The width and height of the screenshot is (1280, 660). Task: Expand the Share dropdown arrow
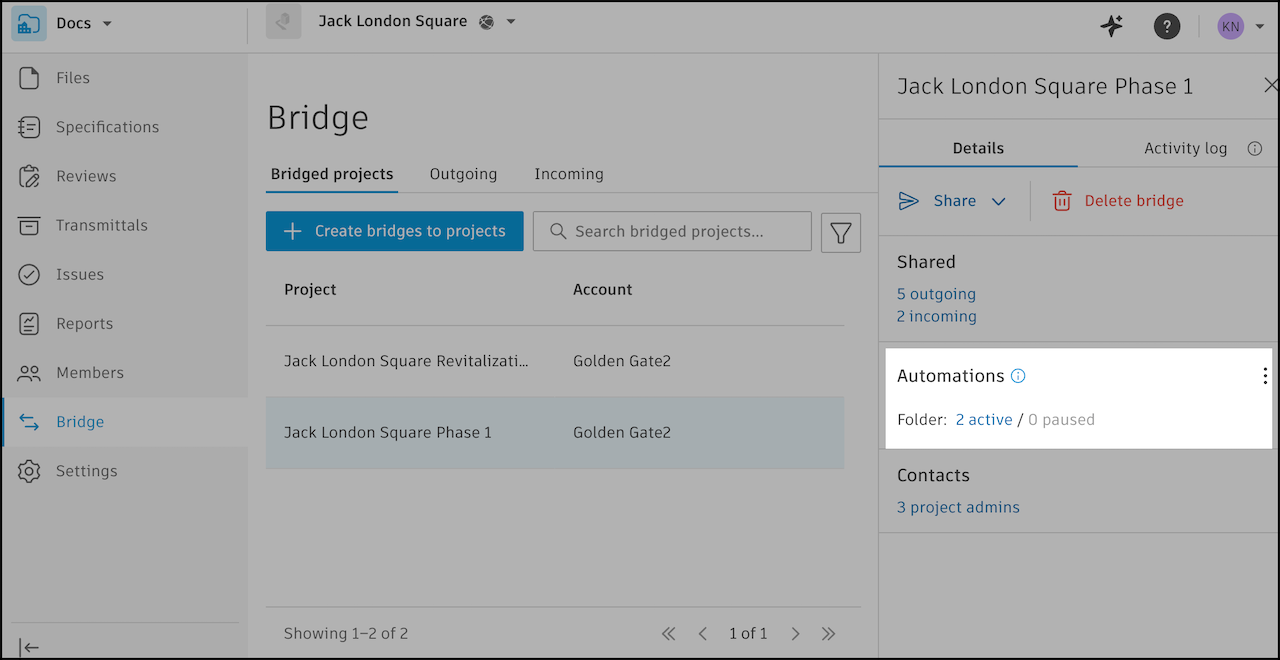[998, 201]
